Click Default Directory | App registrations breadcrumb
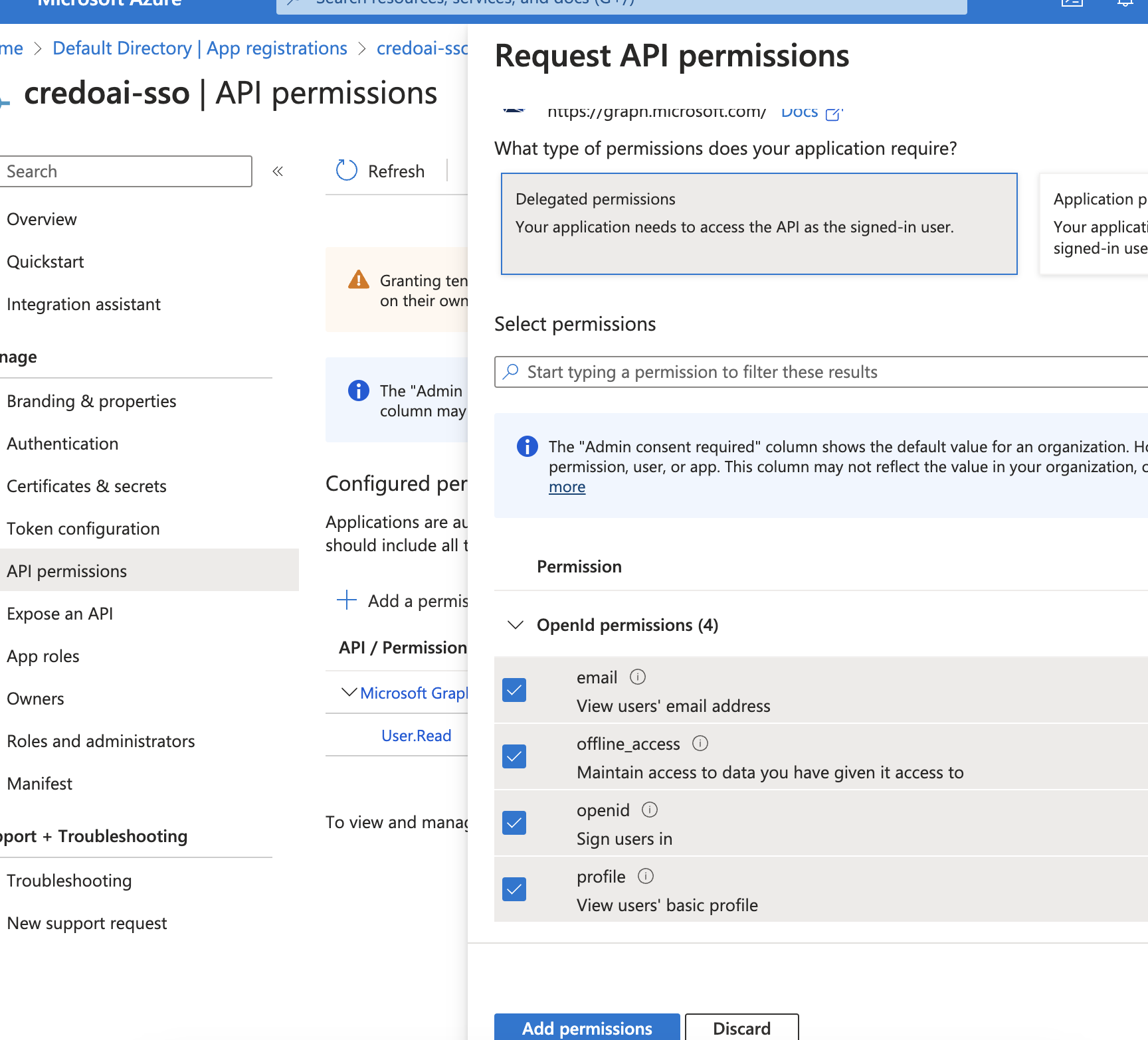Screen dimensions: 1148x1040 click(x=200, y=48)
